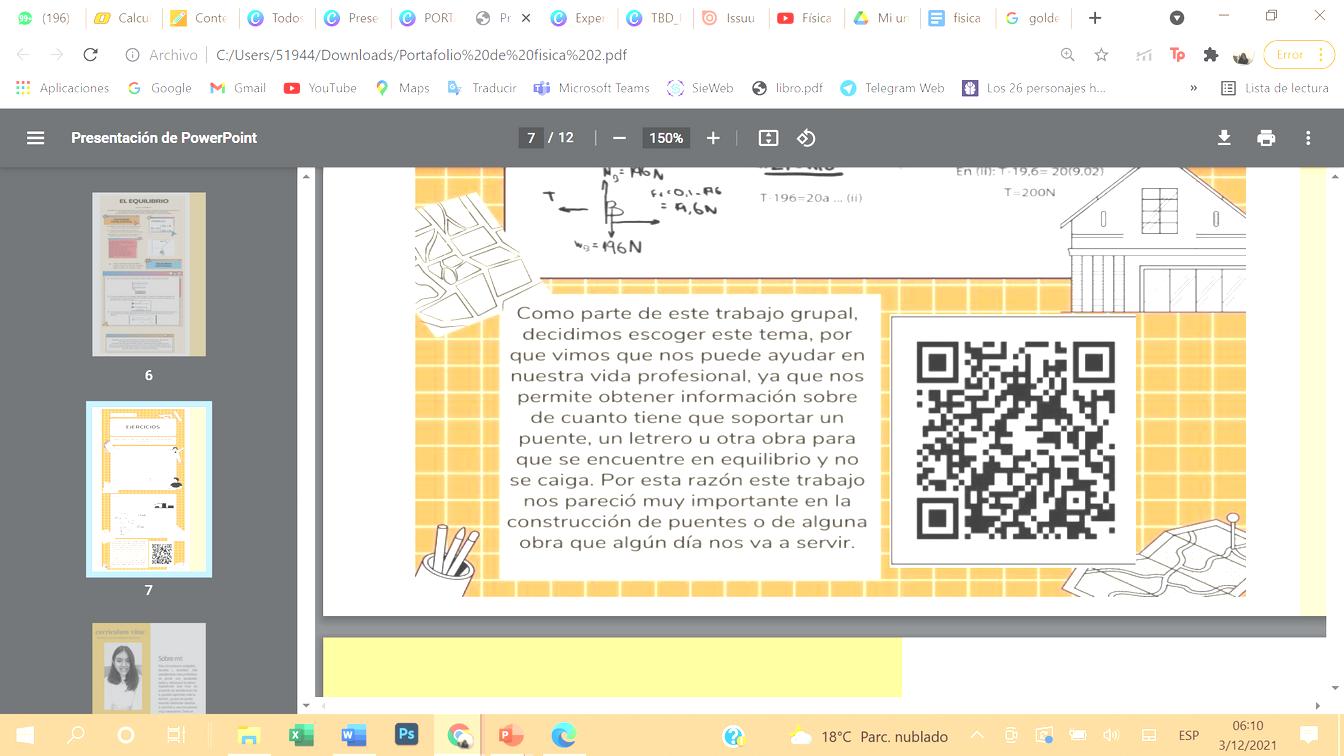Switch to the Mi un Drive tab
This screenshot has width=1344, height=756.
(x=881, y=18)
